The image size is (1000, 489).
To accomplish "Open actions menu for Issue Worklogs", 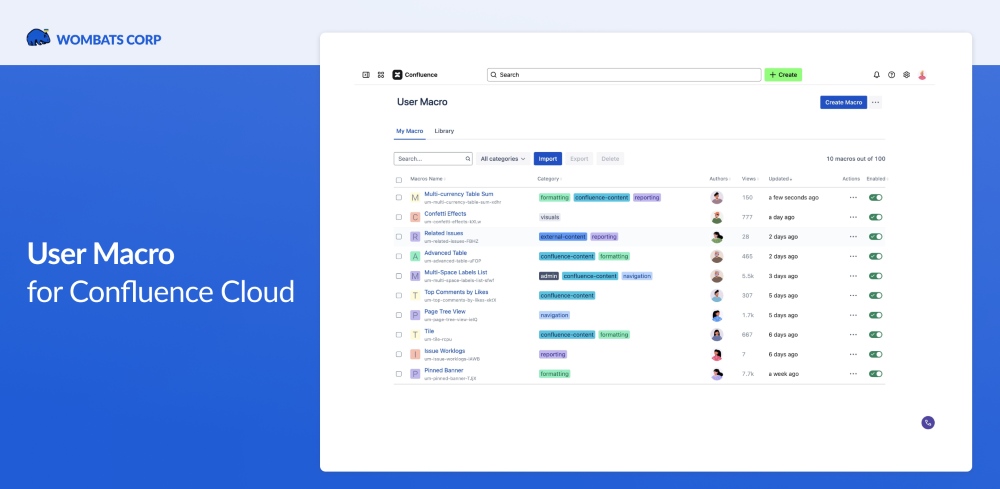I will 853,354.
